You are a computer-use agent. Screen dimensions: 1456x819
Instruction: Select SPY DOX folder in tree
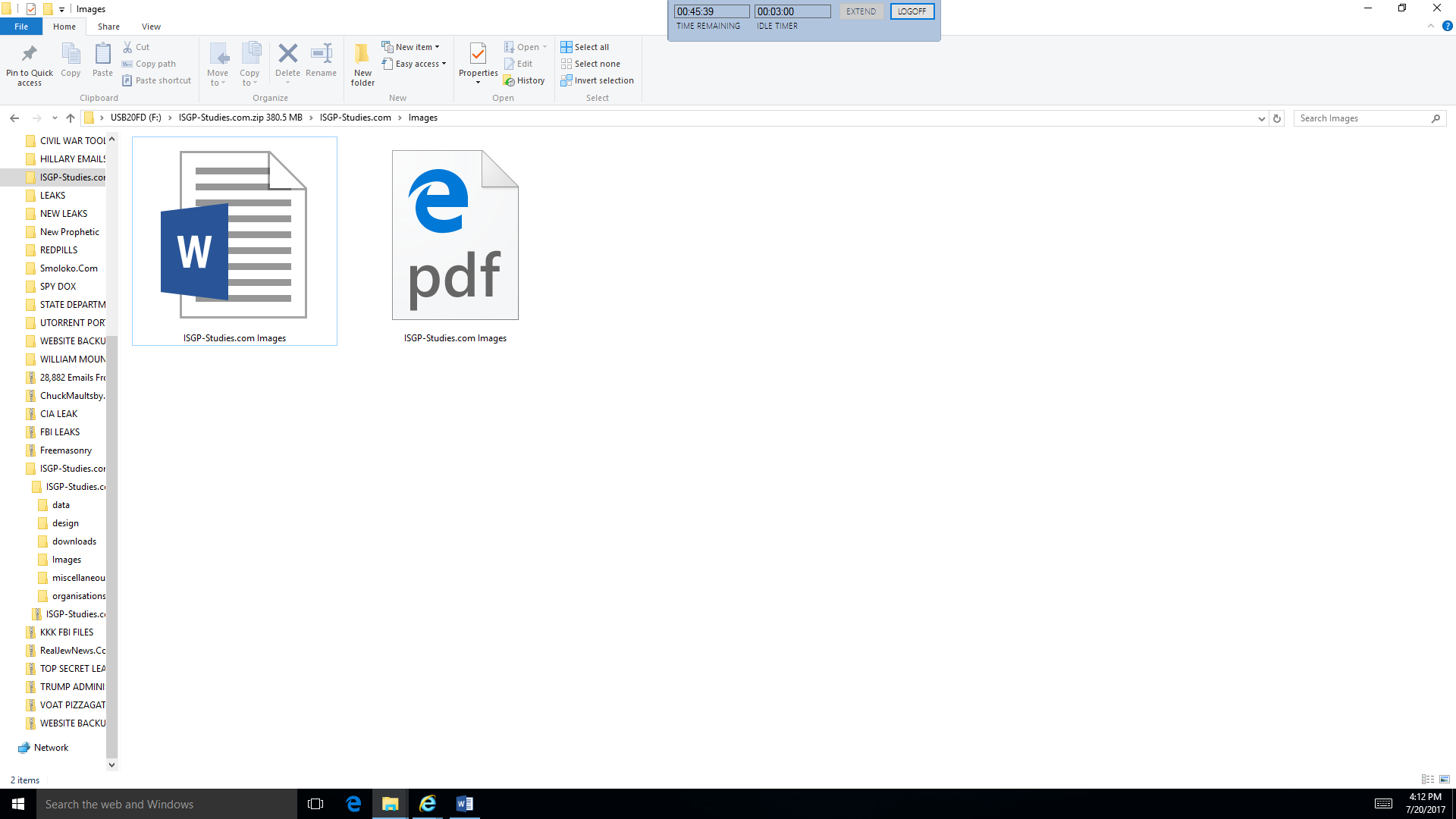click(x=51, y=286)
